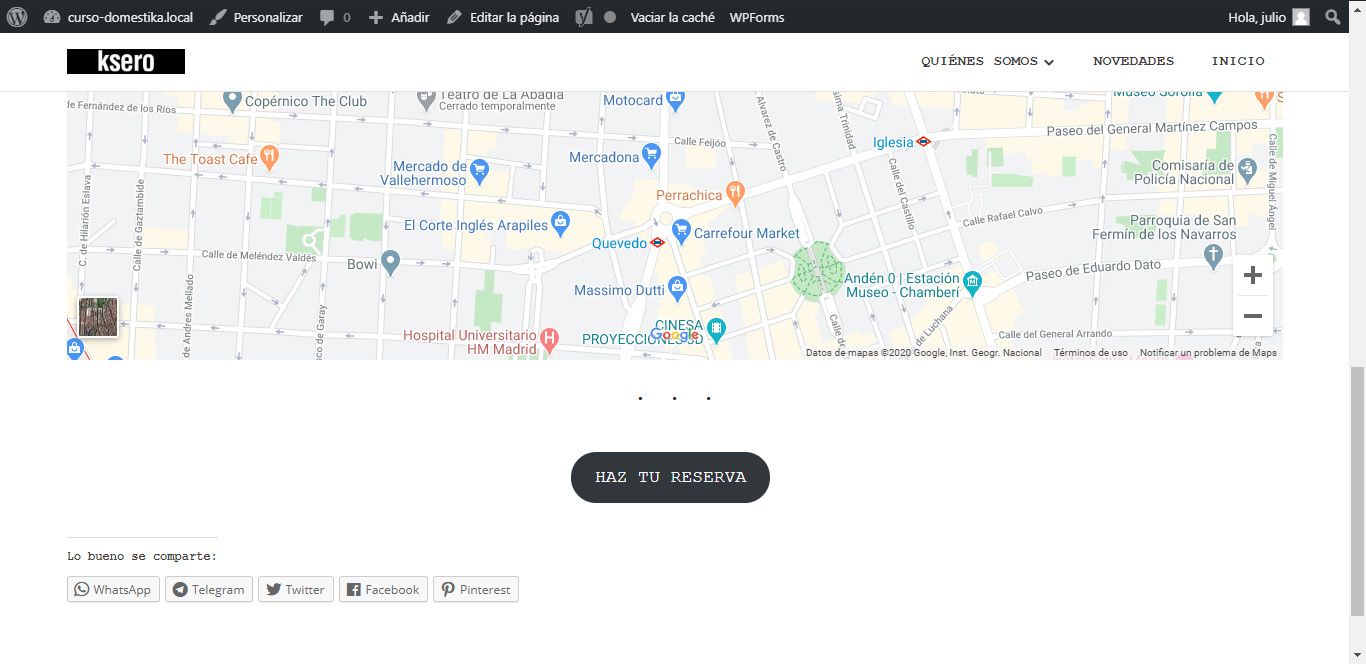Image resolution: width=1366 pixels, height=664 pixels.
Task: Click the ksero site logo
Action: click(126, 61)
